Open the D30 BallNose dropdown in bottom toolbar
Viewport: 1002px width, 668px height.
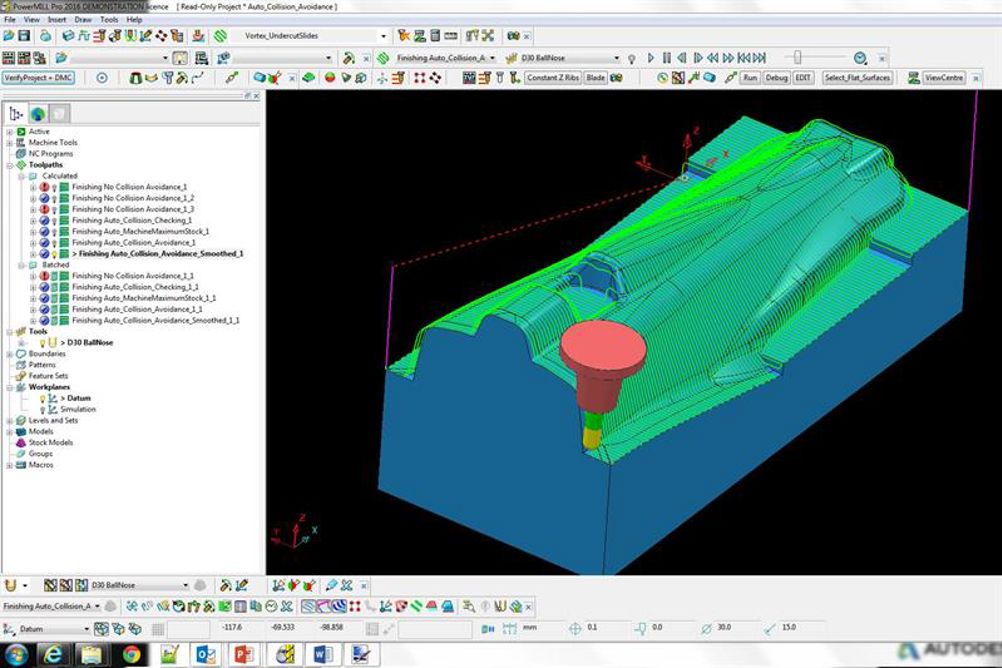(x=185, y=586)
